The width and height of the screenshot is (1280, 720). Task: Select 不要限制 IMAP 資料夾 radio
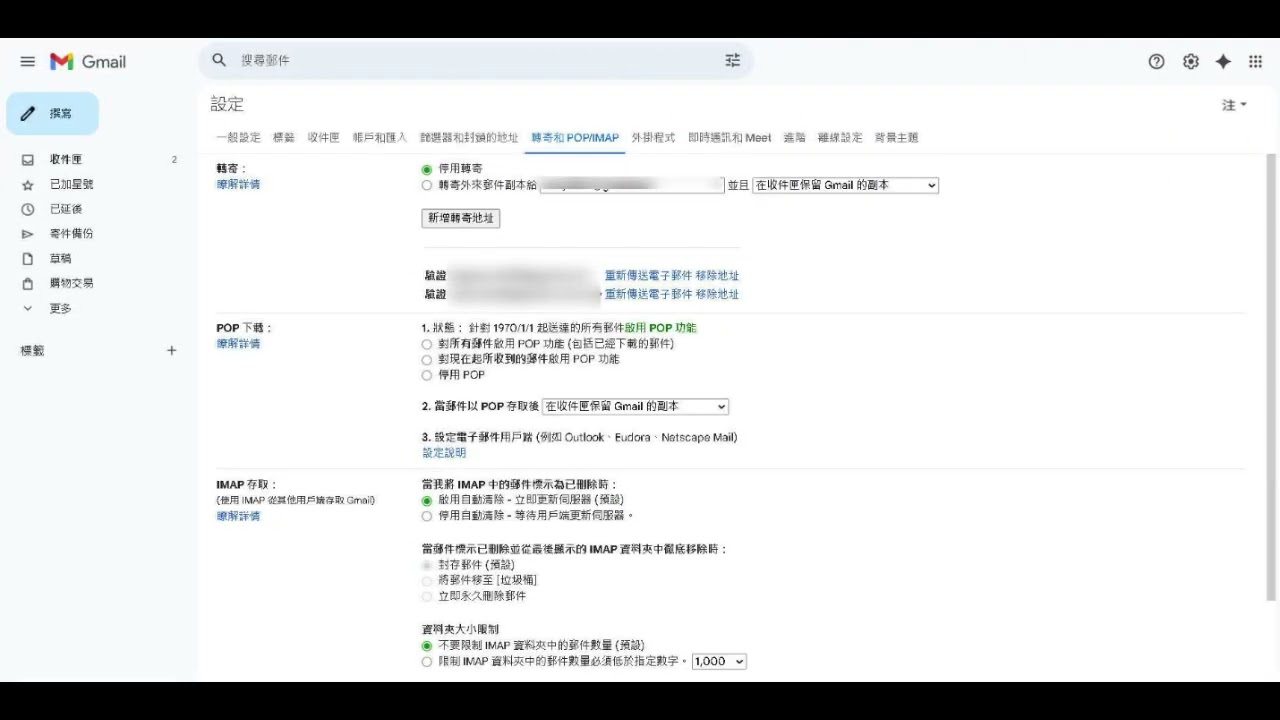427,646
